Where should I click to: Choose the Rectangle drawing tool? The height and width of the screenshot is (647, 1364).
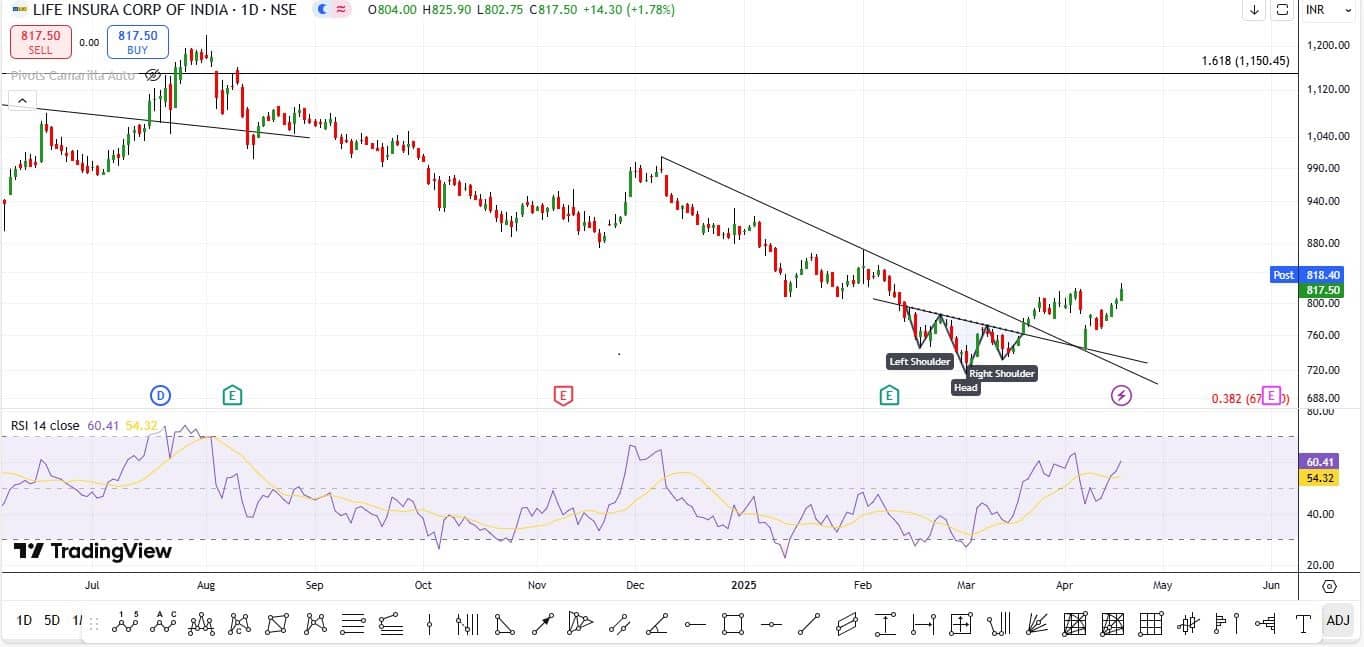tap(732, 624)
